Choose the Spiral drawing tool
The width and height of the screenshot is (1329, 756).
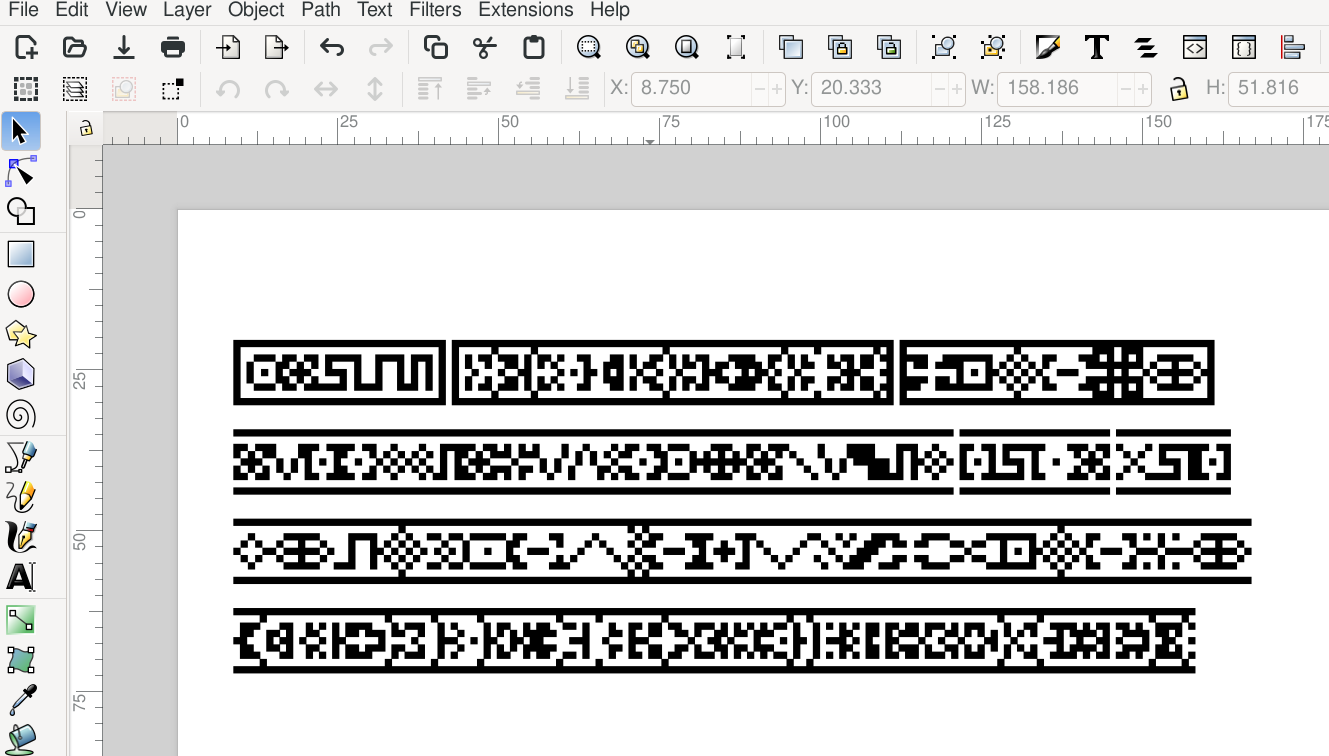[x=21, y=415]
